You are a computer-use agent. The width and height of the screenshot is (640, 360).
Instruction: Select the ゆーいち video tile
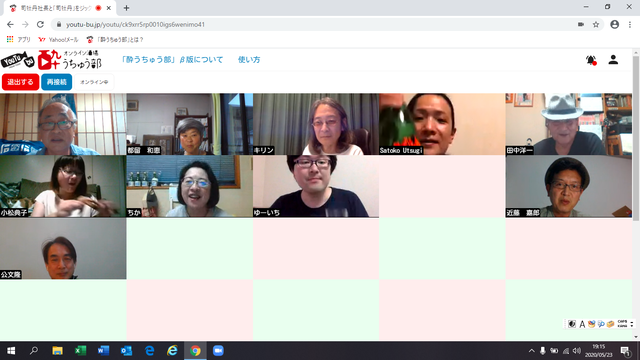point(316,186)
